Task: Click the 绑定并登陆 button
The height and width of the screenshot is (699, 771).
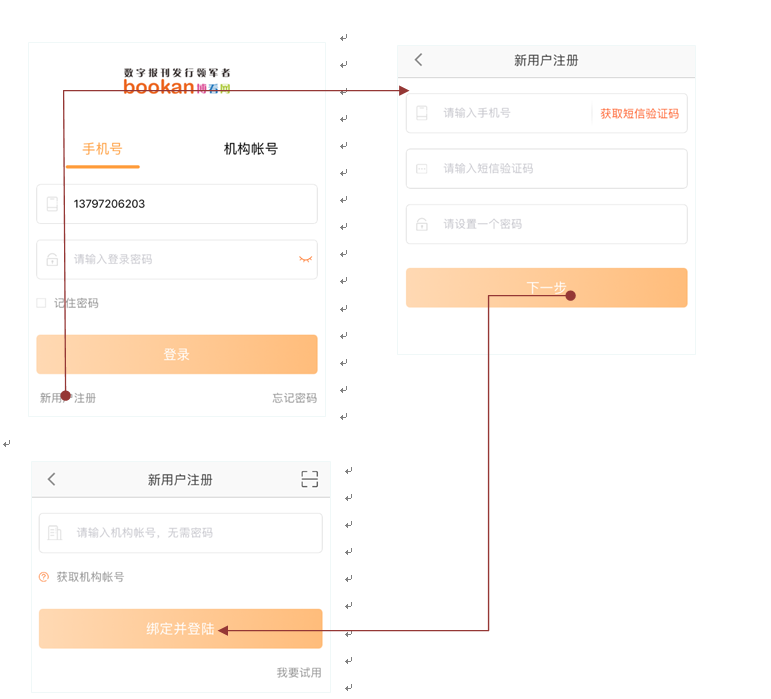Action: [180, 629]
